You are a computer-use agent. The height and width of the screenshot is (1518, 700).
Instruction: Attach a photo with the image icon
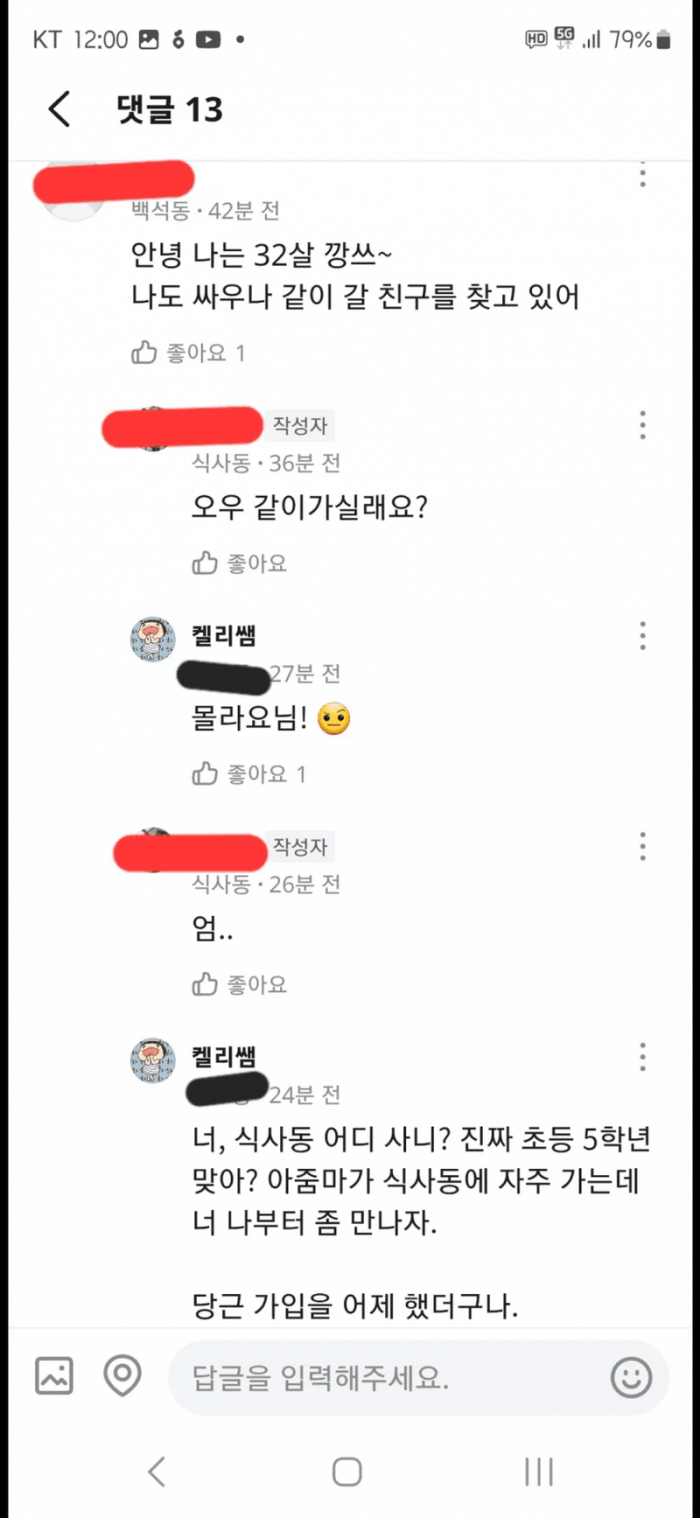pos(54,1377)
